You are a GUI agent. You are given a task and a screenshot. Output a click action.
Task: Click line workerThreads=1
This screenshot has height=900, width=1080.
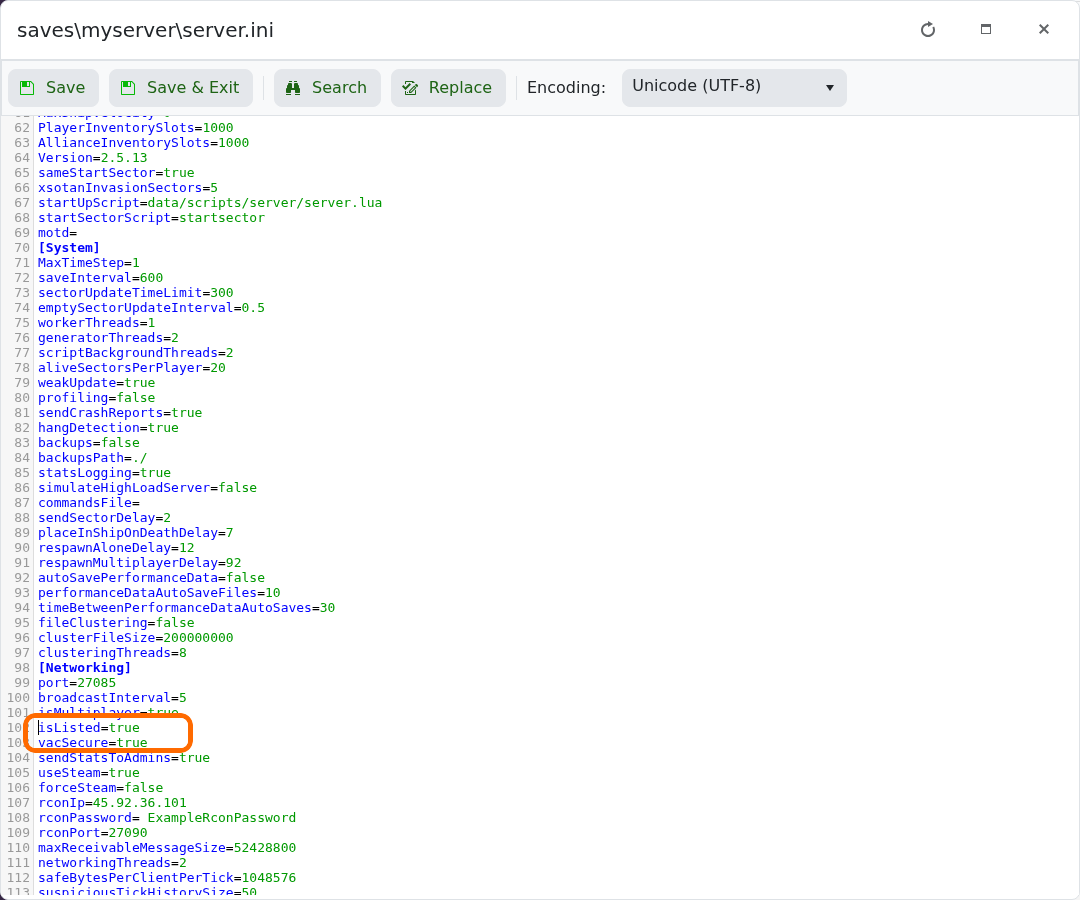point(96,323)
